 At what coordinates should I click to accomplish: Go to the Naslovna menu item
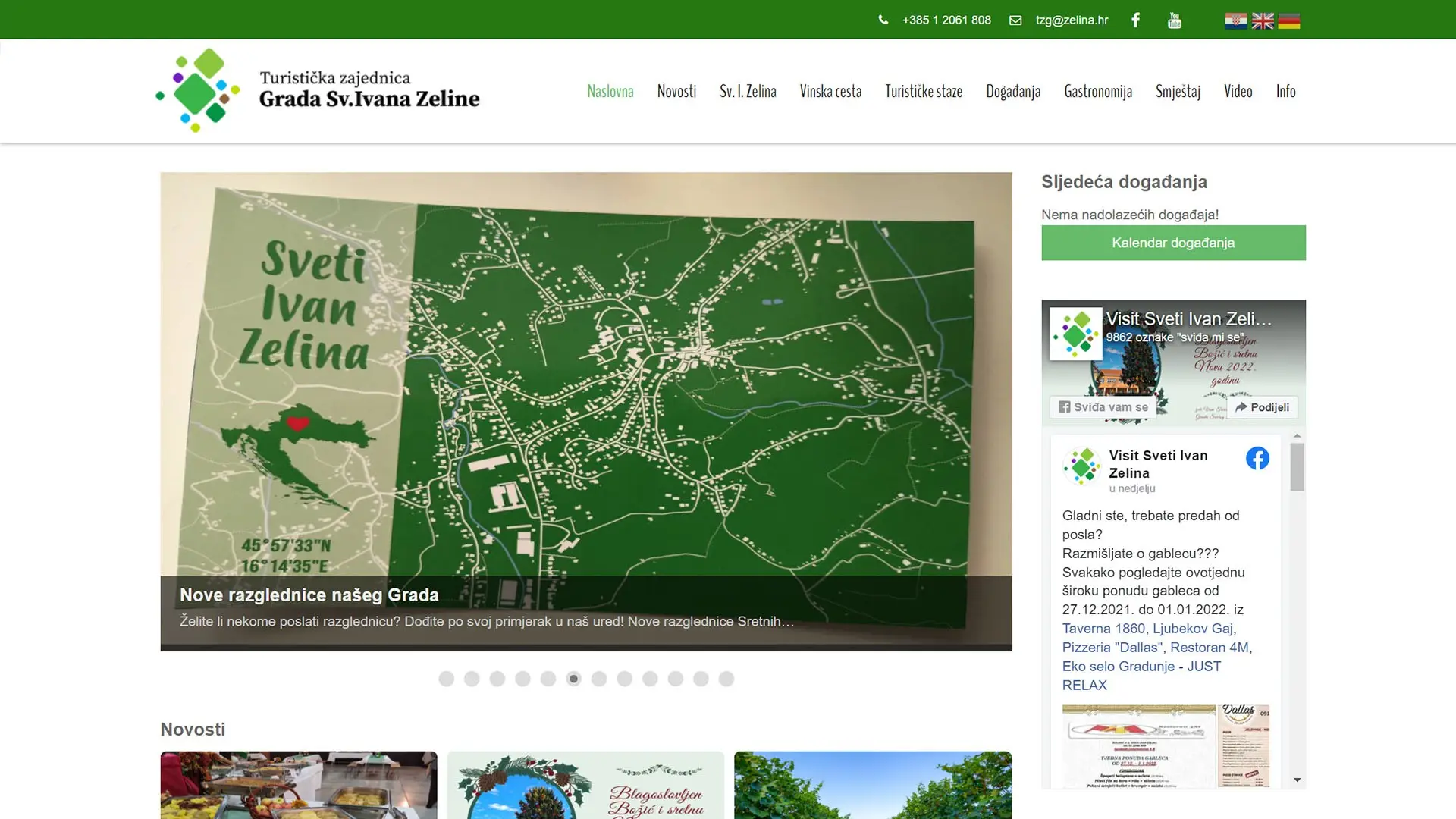(610, 92)
